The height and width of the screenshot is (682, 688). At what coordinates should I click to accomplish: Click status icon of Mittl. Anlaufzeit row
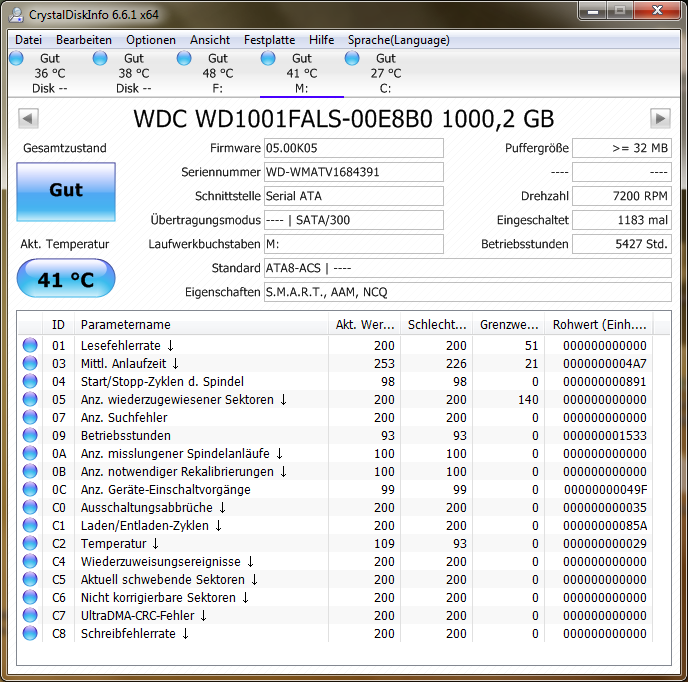(30, 363)
